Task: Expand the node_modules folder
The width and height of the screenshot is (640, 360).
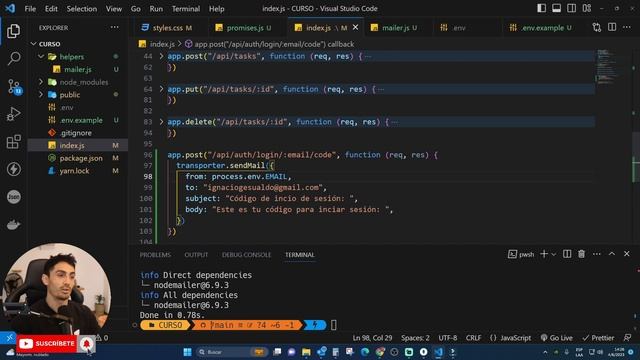Action: (41, 82)
